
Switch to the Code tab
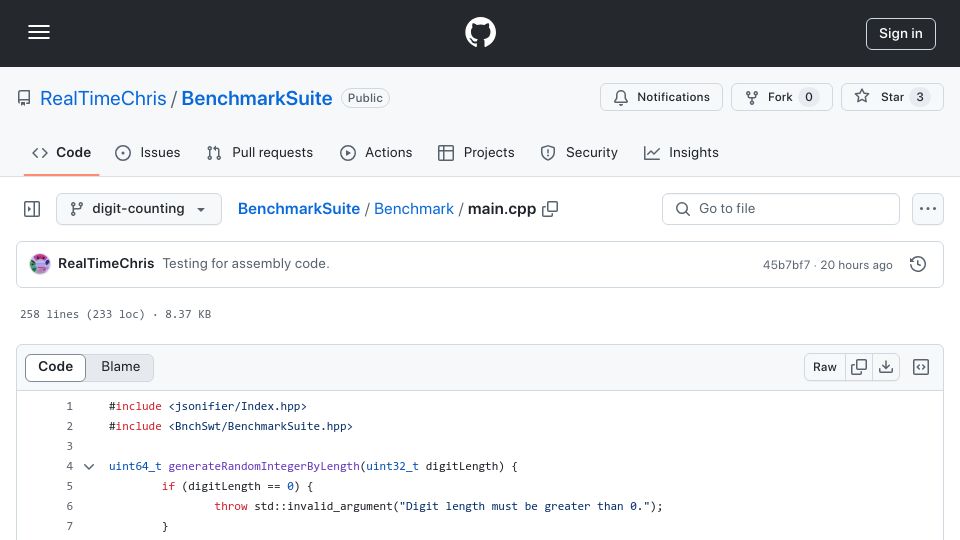[x=61, y=152]
